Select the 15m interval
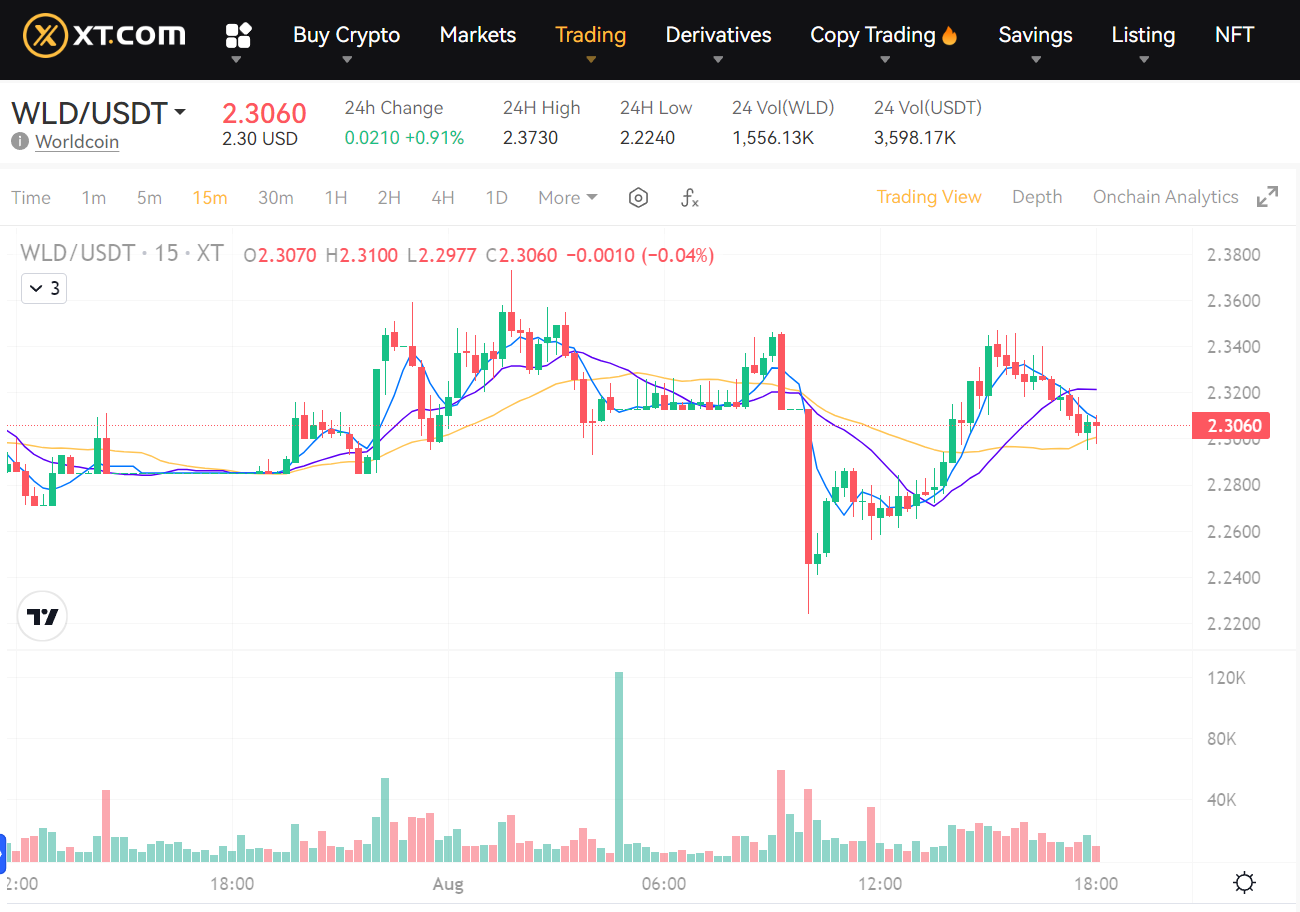1300x912 pixels. tap(209, 197)
